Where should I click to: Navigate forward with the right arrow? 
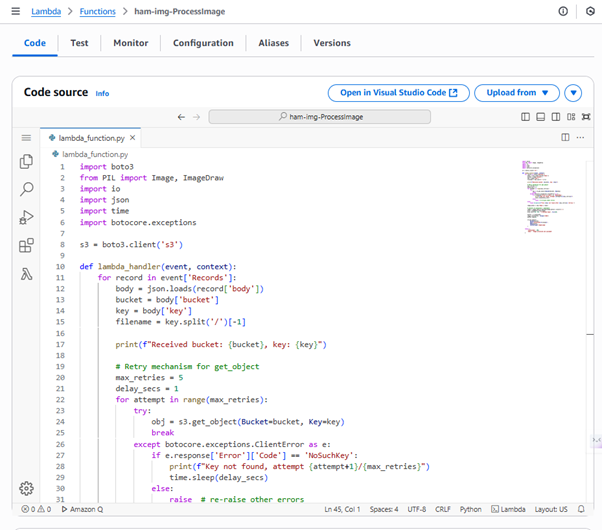(x=197, y=117)
